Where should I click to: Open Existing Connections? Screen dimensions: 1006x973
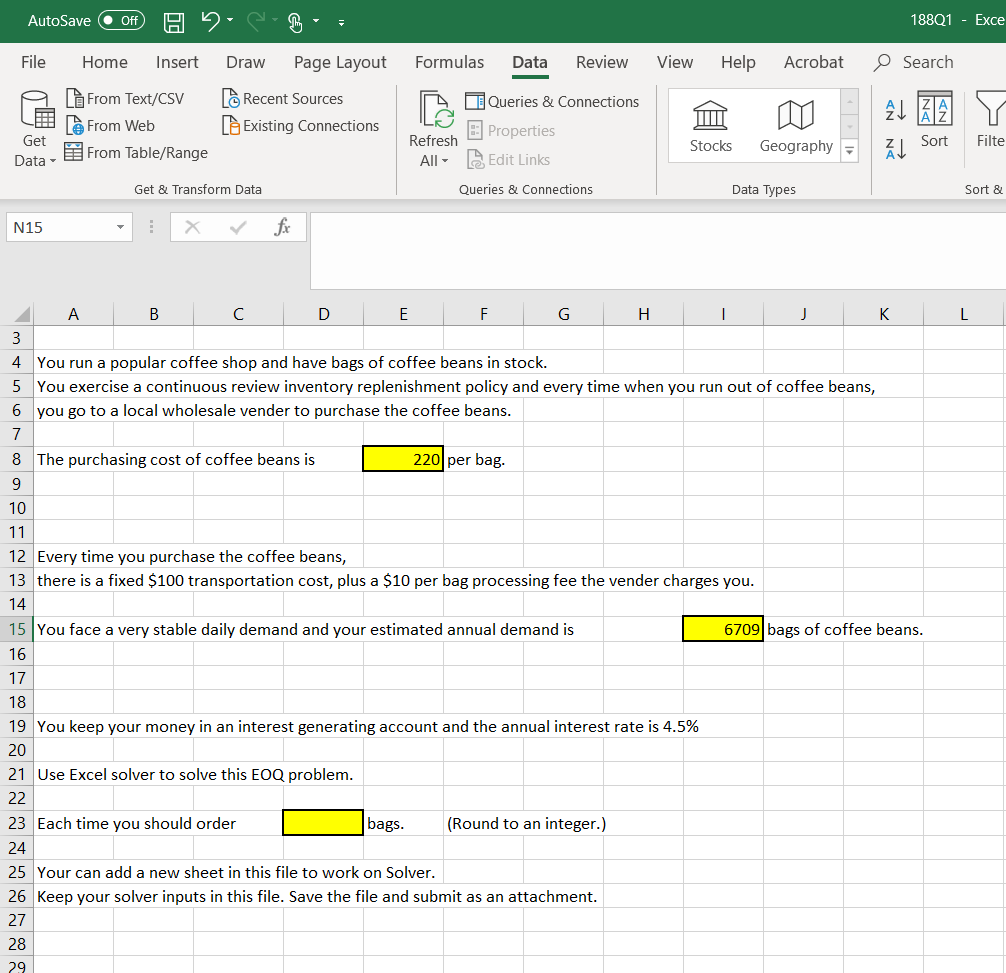(x=300, y=125)
